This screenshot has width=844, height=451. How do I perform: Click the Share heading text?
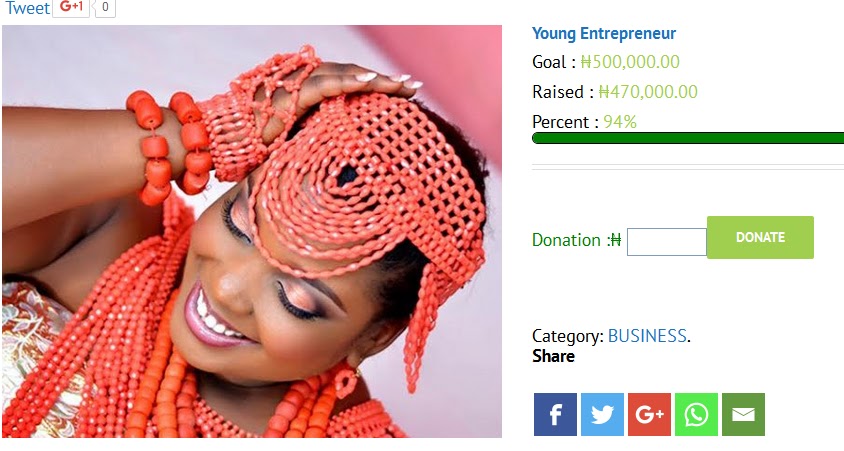[x=553, y=356]
